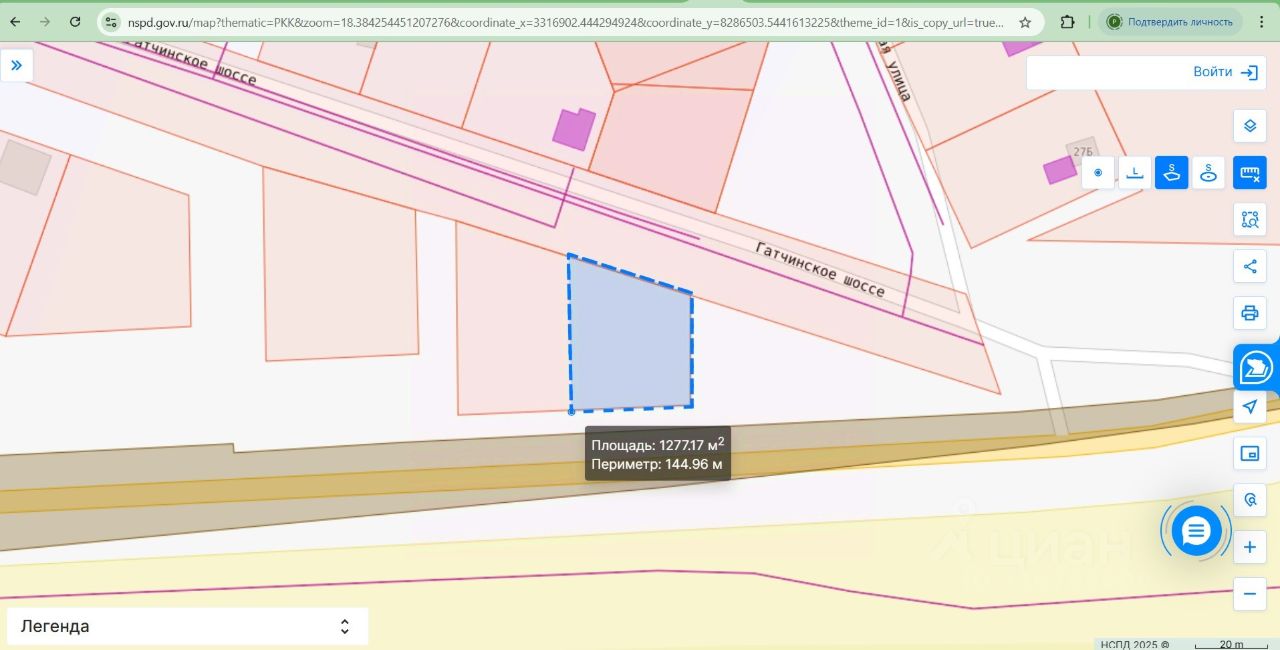Image resolution: width=1280 pixels, height=650 pixels.
Task: Toggle the polygon area measurement tool
Action: point(1172,173)
